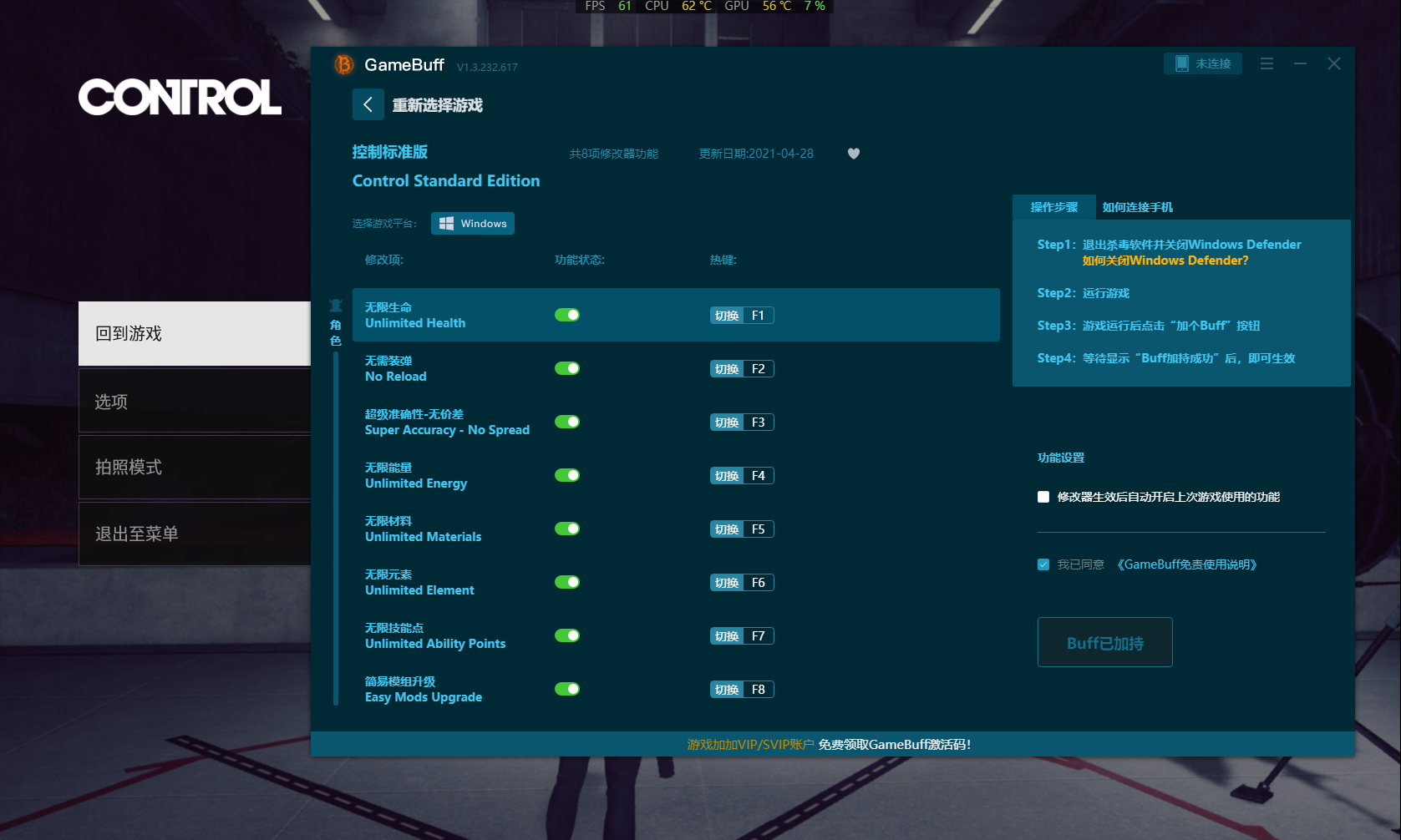Click the 更新日期:2021-04-28 text
The width and height of the screenshot is (1401, 840).
(x=756, y=154)
